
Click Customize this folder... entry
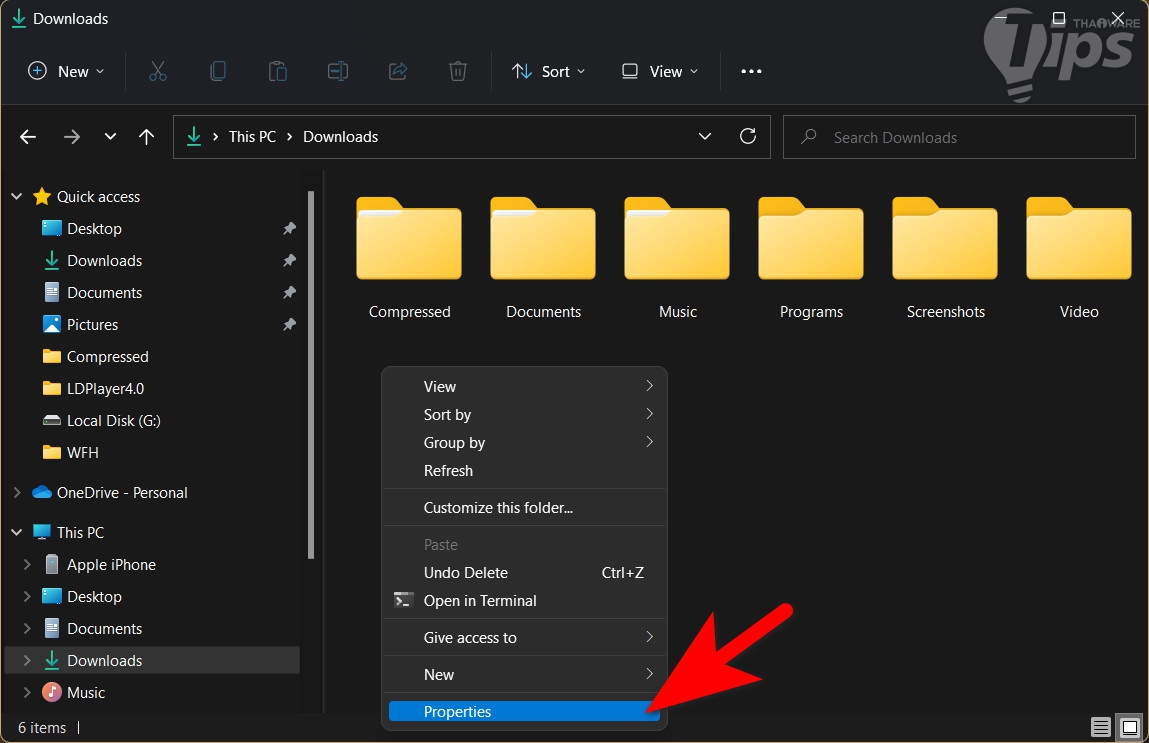[498, 508]
